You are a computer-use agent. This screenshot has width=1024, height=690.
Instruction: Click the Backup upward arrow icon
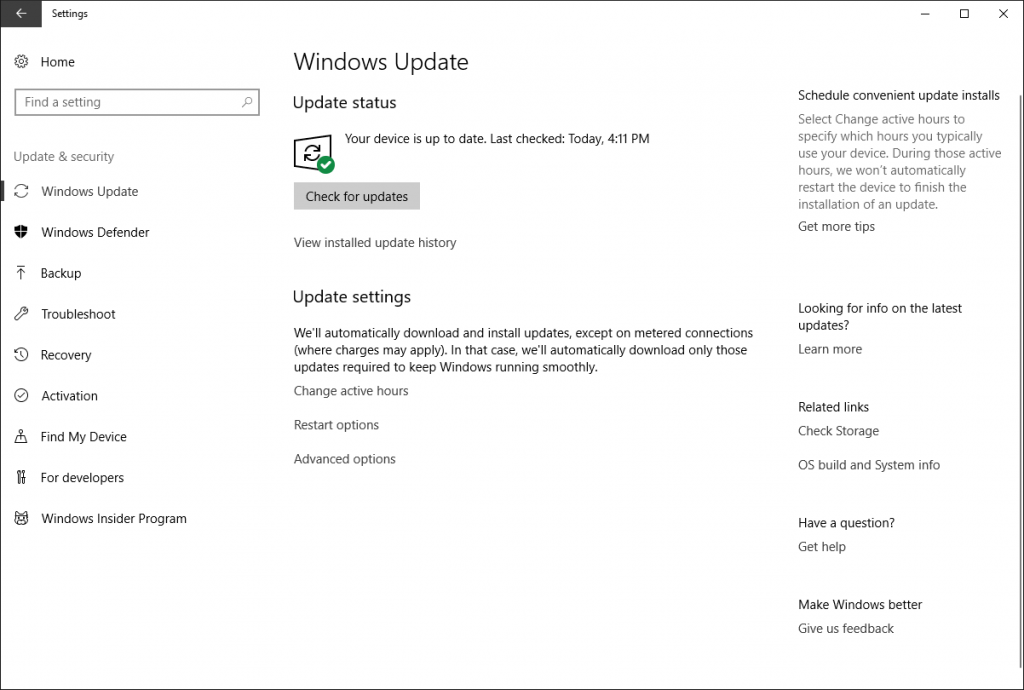click(x=21, y=273)
